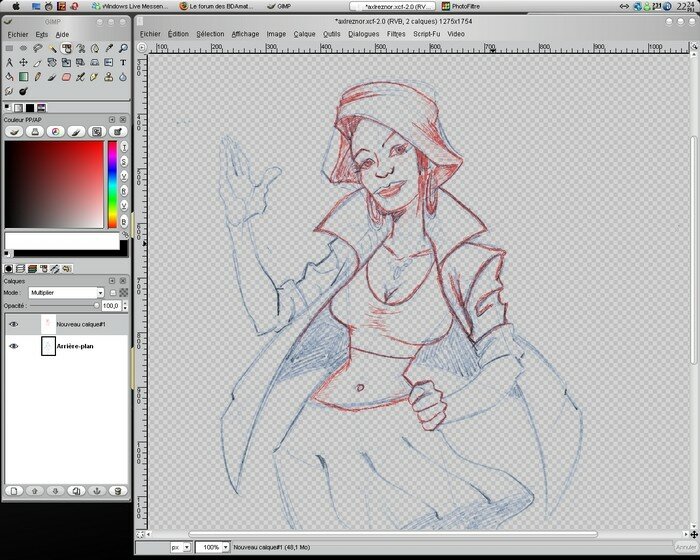Select the Ink tool
The width and height of the screenshot is (700, 560).
(x=95, y=77)
